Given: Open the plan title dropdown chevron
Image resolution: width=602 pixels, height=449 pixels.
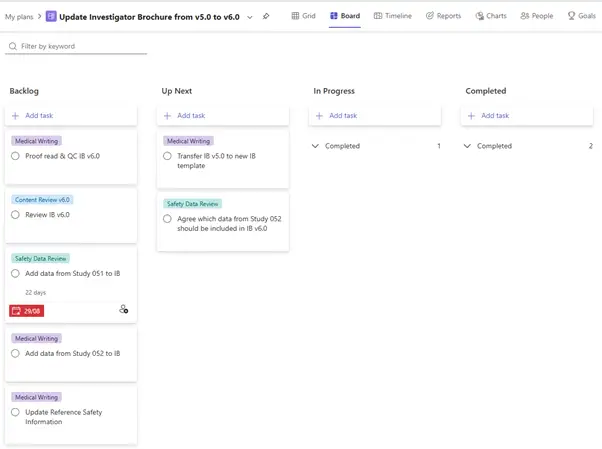Looking at the screenshot, I should 250,16.
